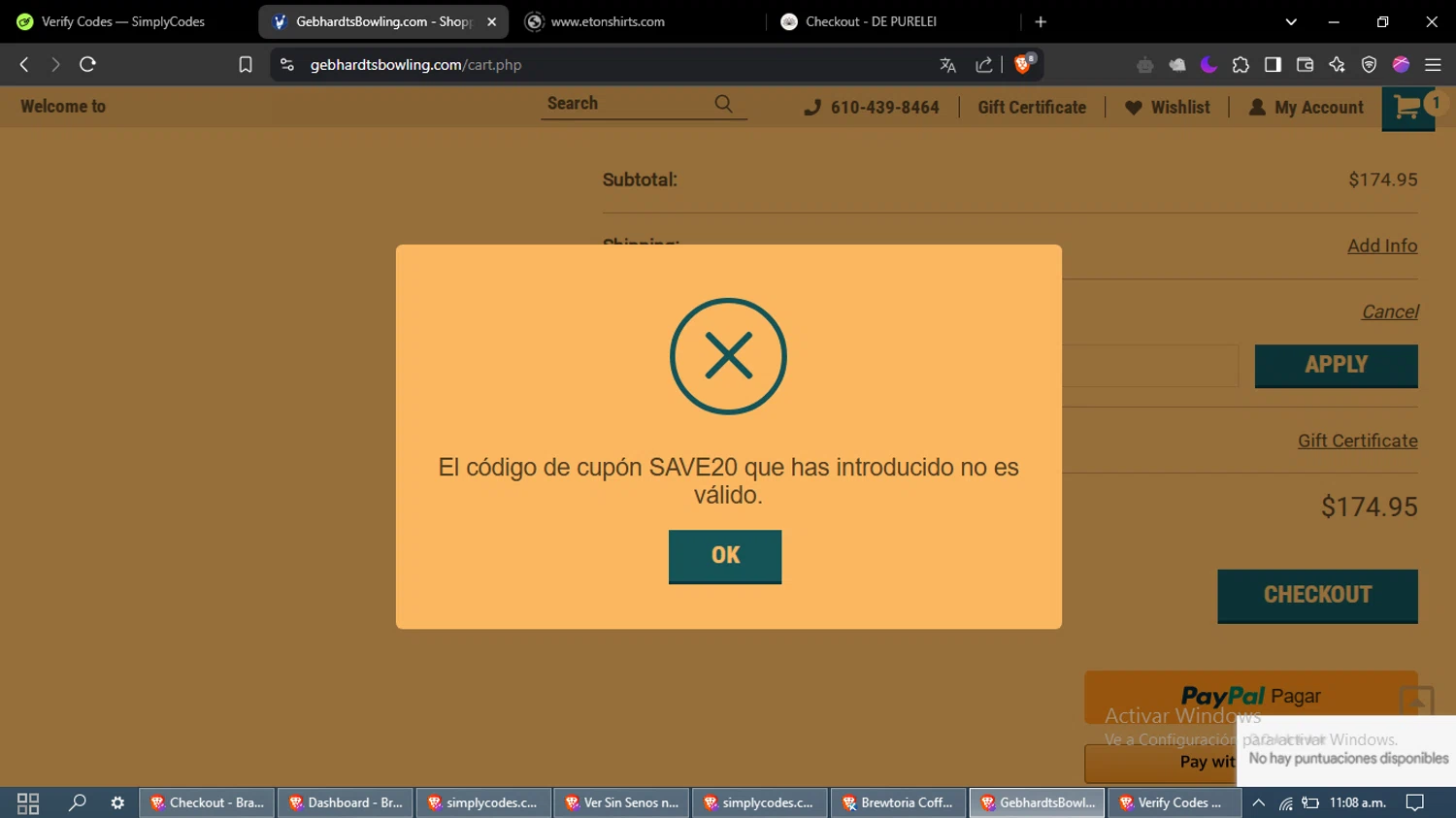Open the Gift Certificate link below coupon
The image size is (1456, 818).
click(x=1357, y=441)
